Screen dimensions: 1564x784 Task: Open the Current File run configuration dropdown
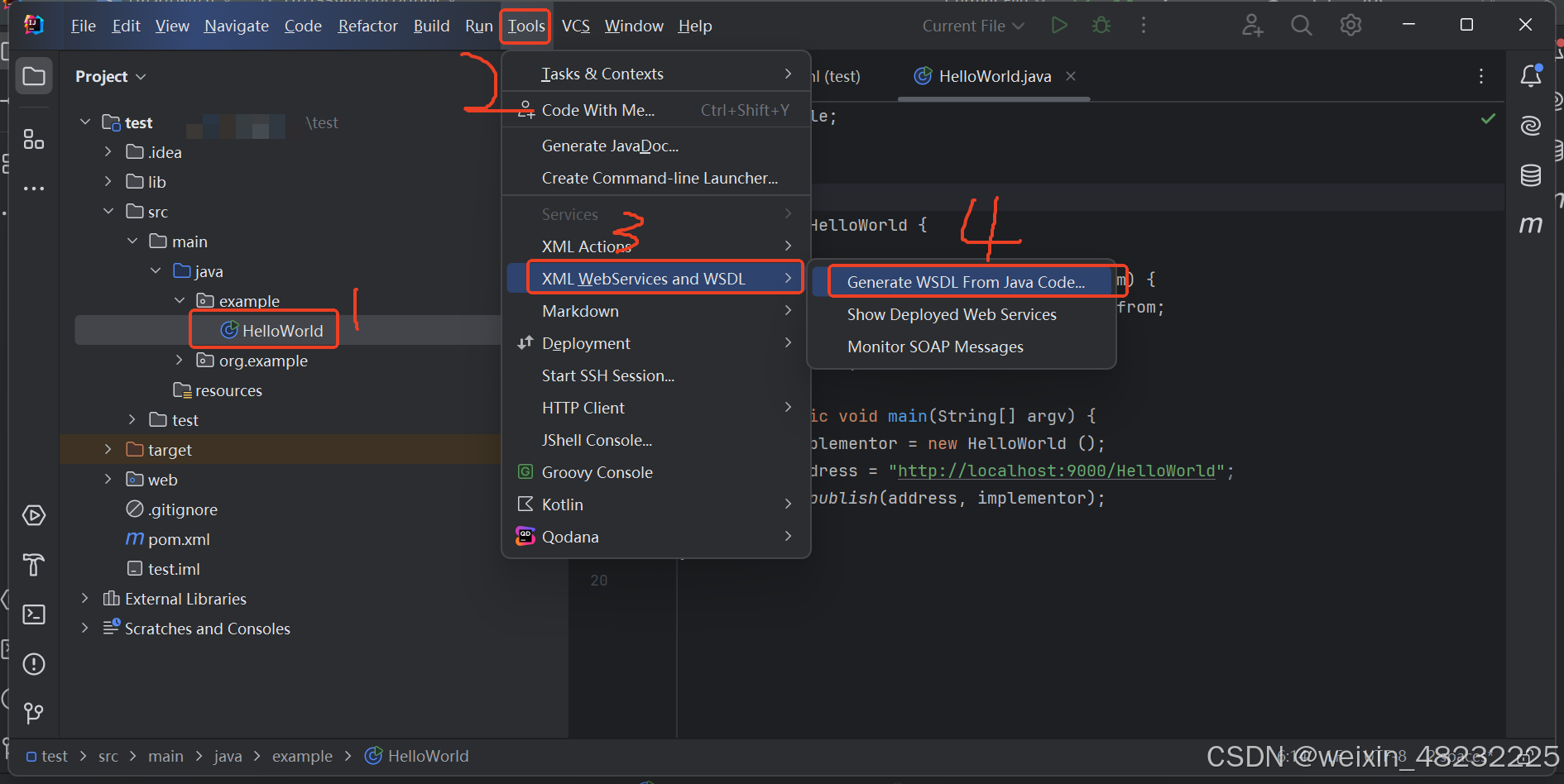[973, 26]
